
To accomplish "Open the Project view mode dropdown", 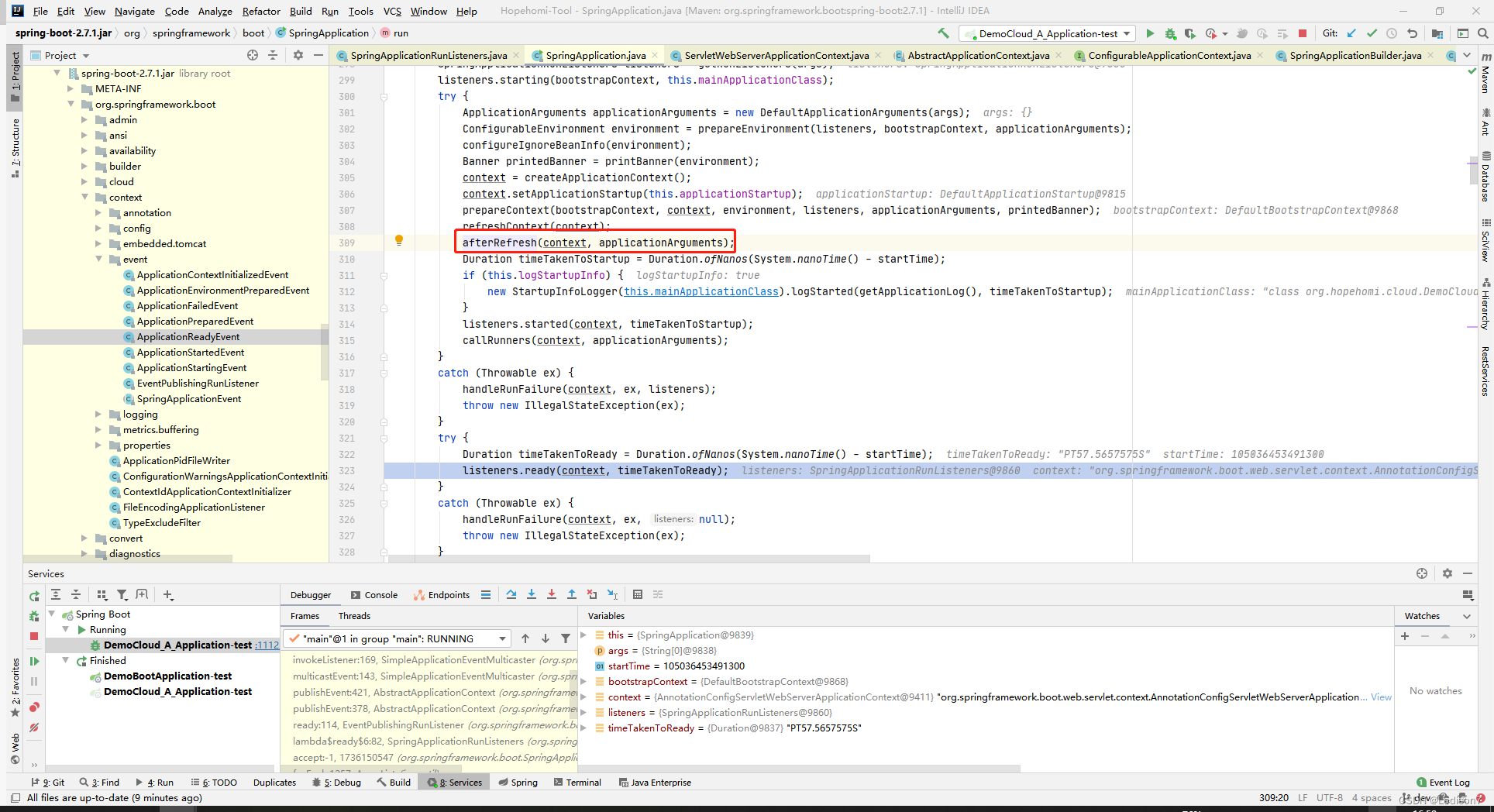I will (x=86, y=56).
